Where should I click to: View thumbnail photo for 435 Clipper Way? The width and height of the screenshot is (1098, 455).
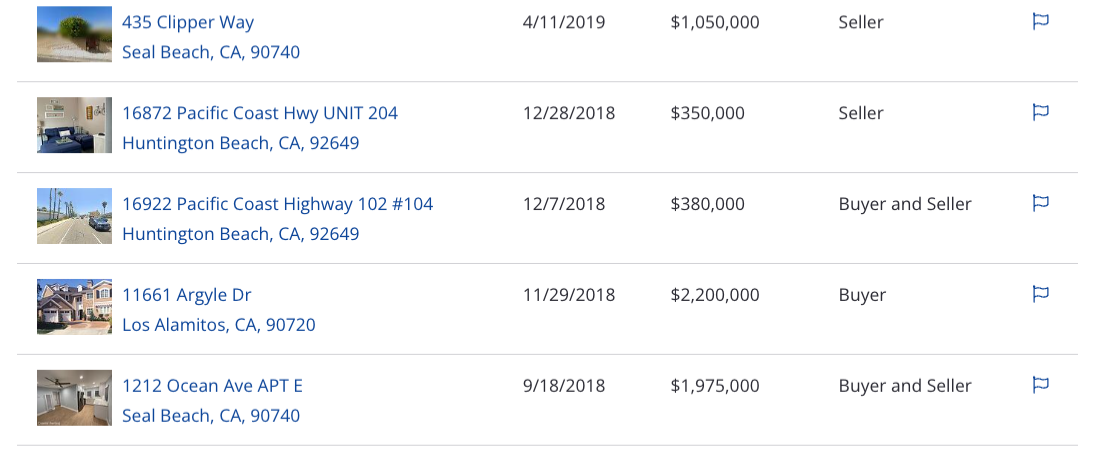click(x=74, y=34)
